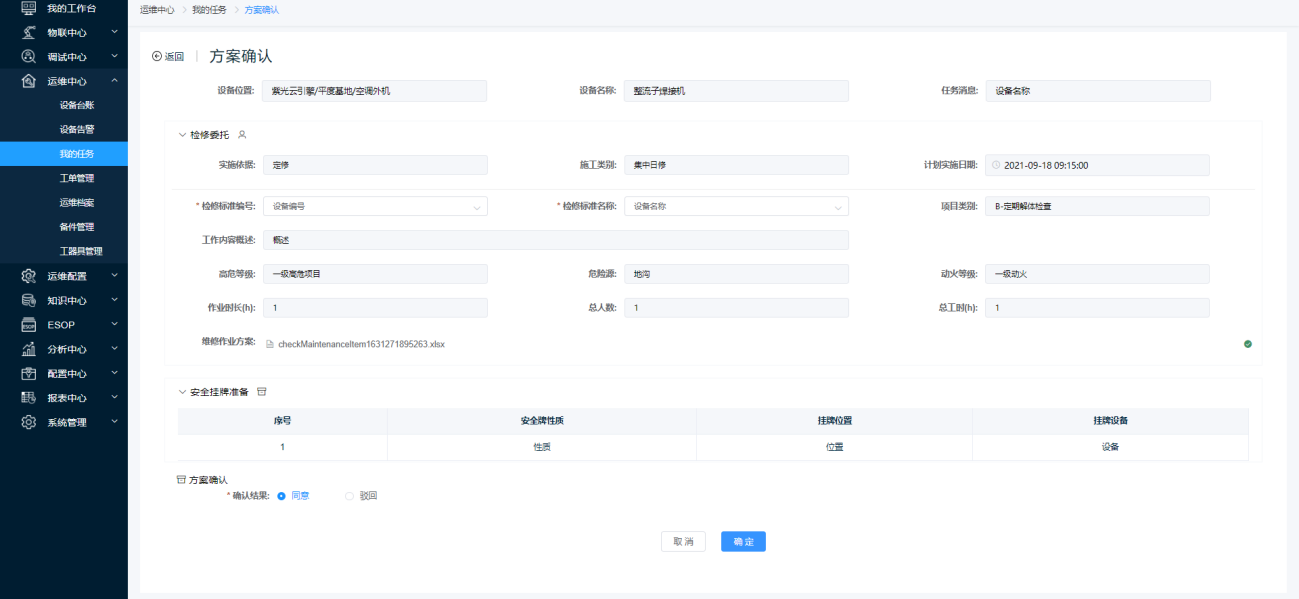Image resolution: width=1299 pixels, height=599 pixels.
Task: Select the 驳回 radio option
Action: [349, 496]
